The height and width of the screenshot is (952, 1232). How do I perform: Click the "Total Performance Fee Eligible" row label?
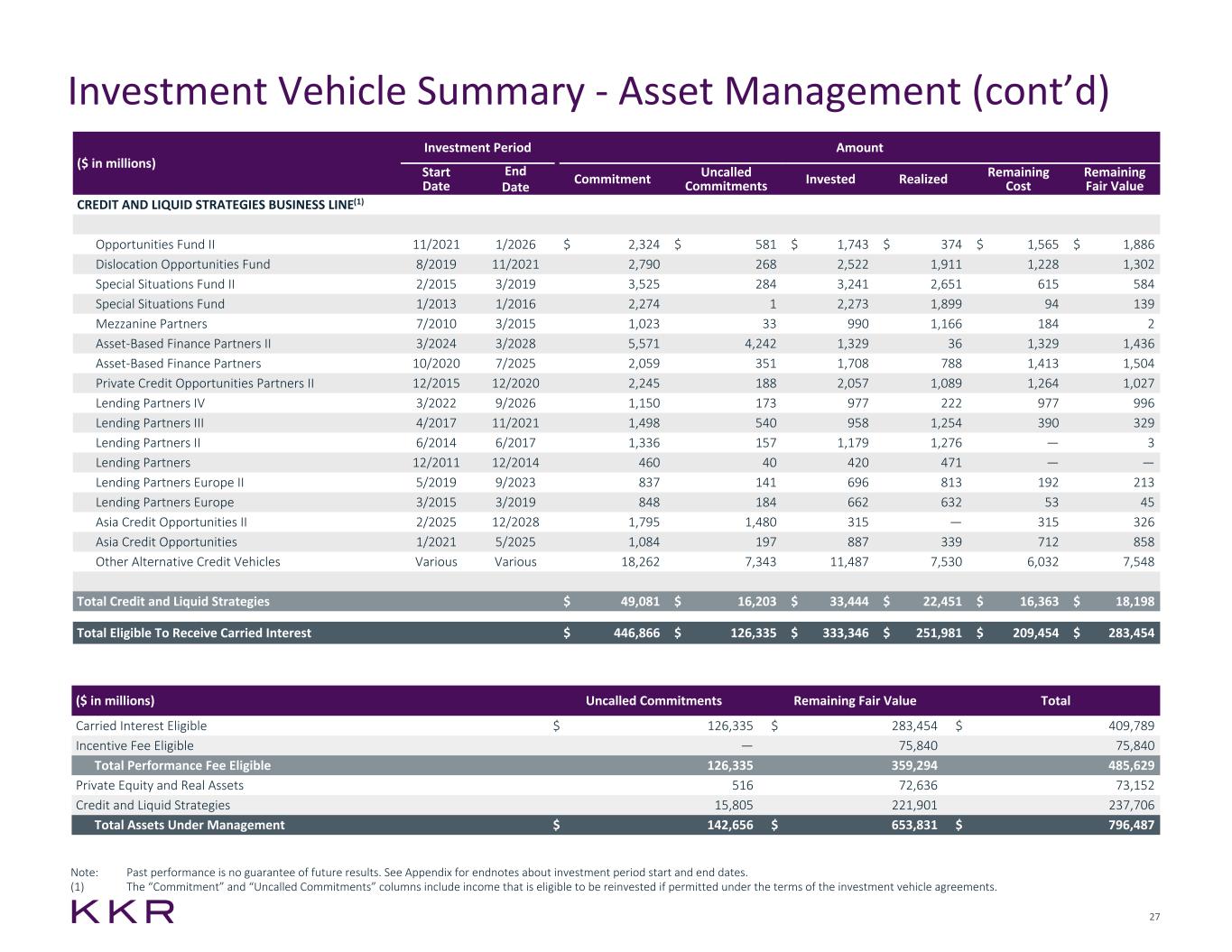click(x=182, y=766)
